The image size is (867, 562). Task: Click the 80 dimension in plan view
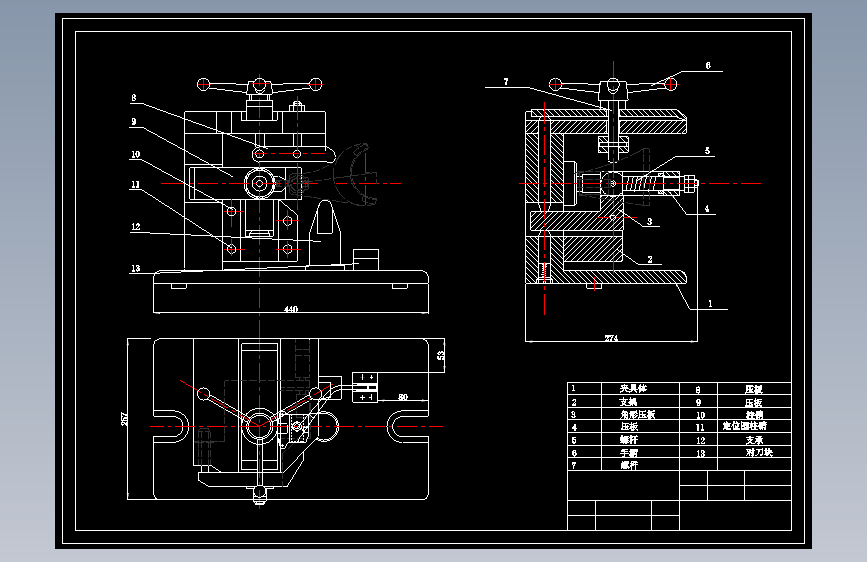coord(403,397)
